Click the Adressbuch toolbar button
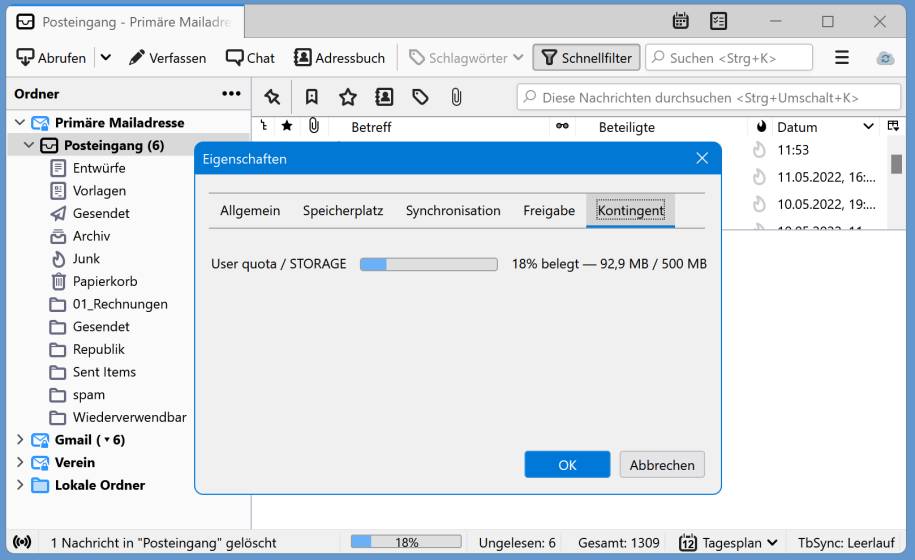Screen dimensions: 915x560 (339, 58)
